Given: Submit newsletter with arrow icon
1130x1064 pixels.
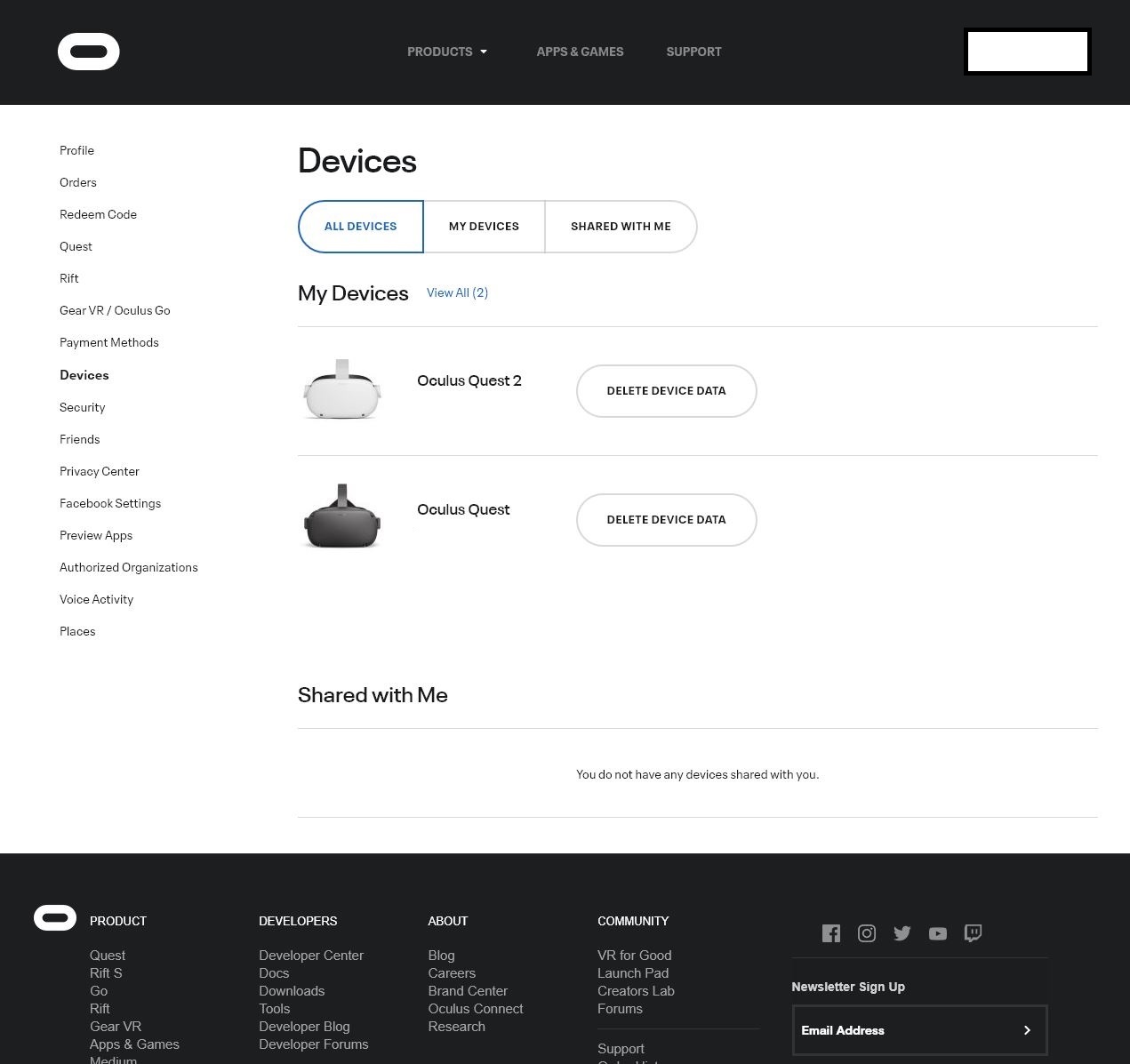Looking at the screenshot, I should pos(1027,1030).
